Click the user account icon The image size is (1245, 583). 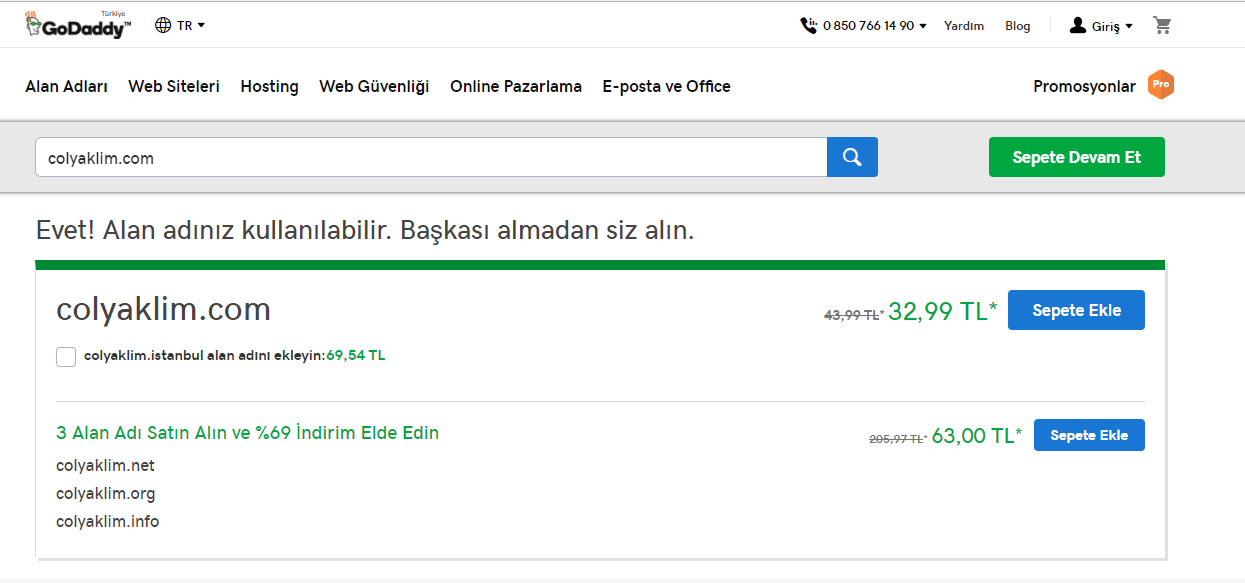(x=1077, y=26)
